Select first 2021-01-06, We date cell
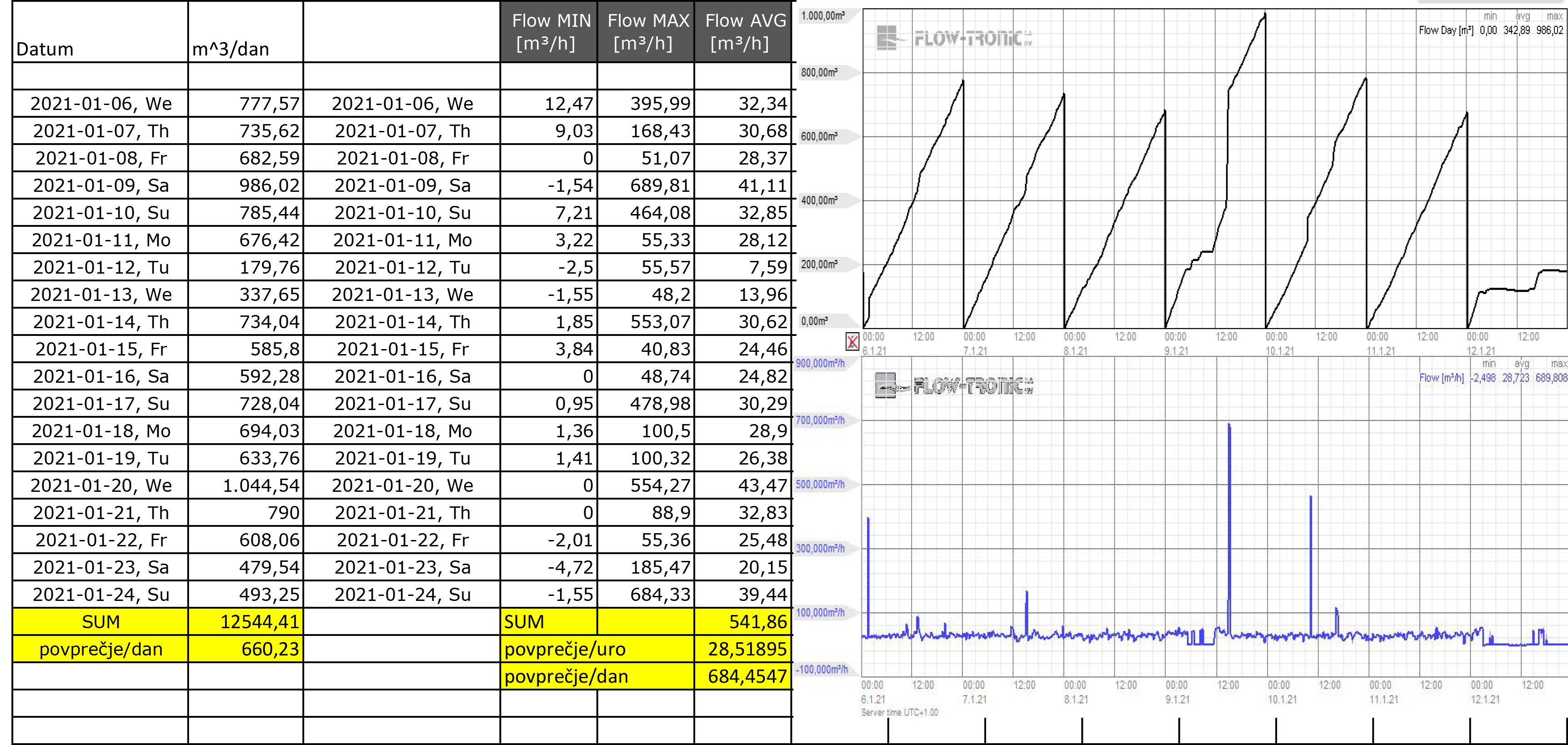The image size is (1568, 745). (x=100, y=104)
